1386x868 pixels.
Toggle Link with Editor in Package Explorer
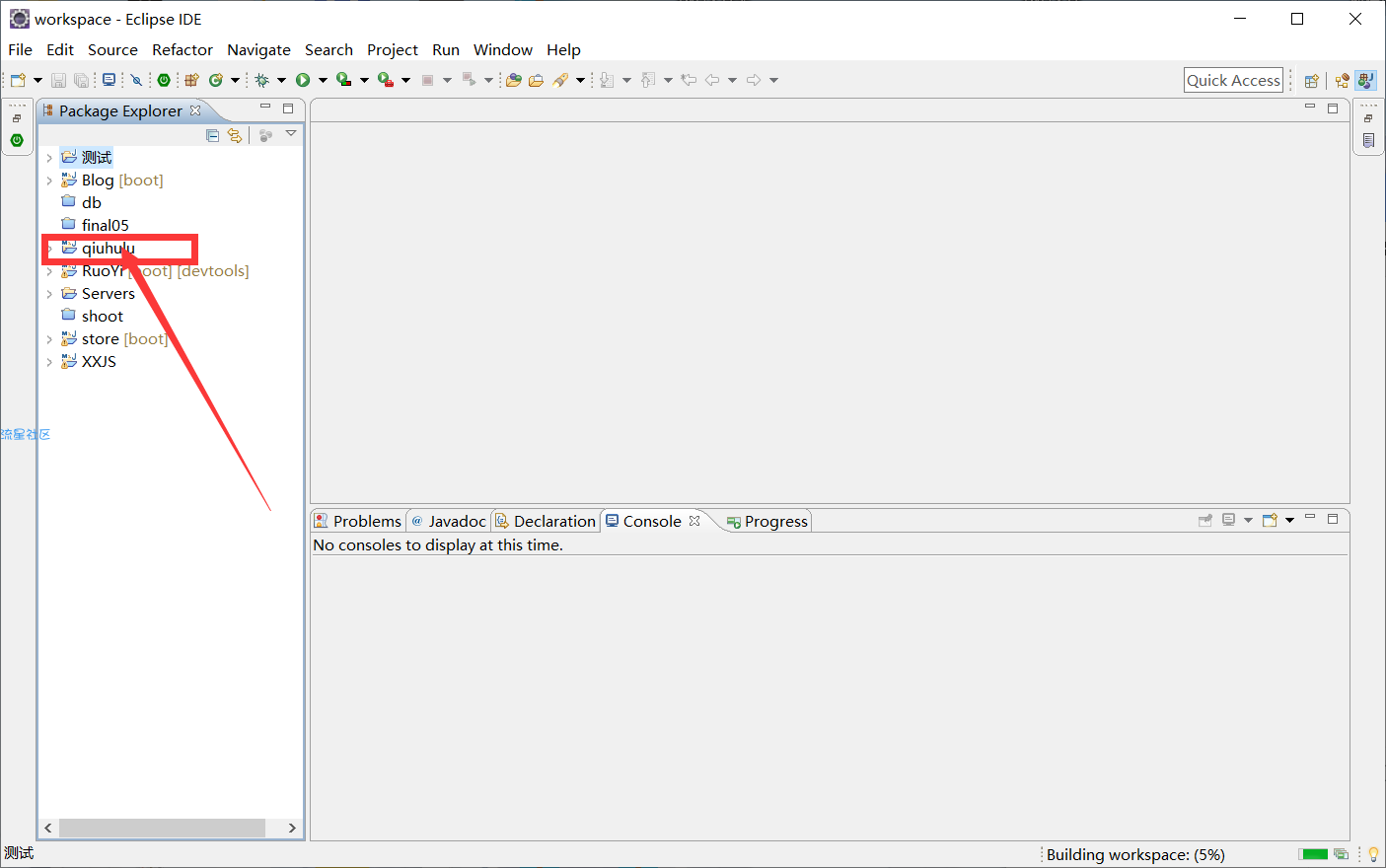point(235,135)
